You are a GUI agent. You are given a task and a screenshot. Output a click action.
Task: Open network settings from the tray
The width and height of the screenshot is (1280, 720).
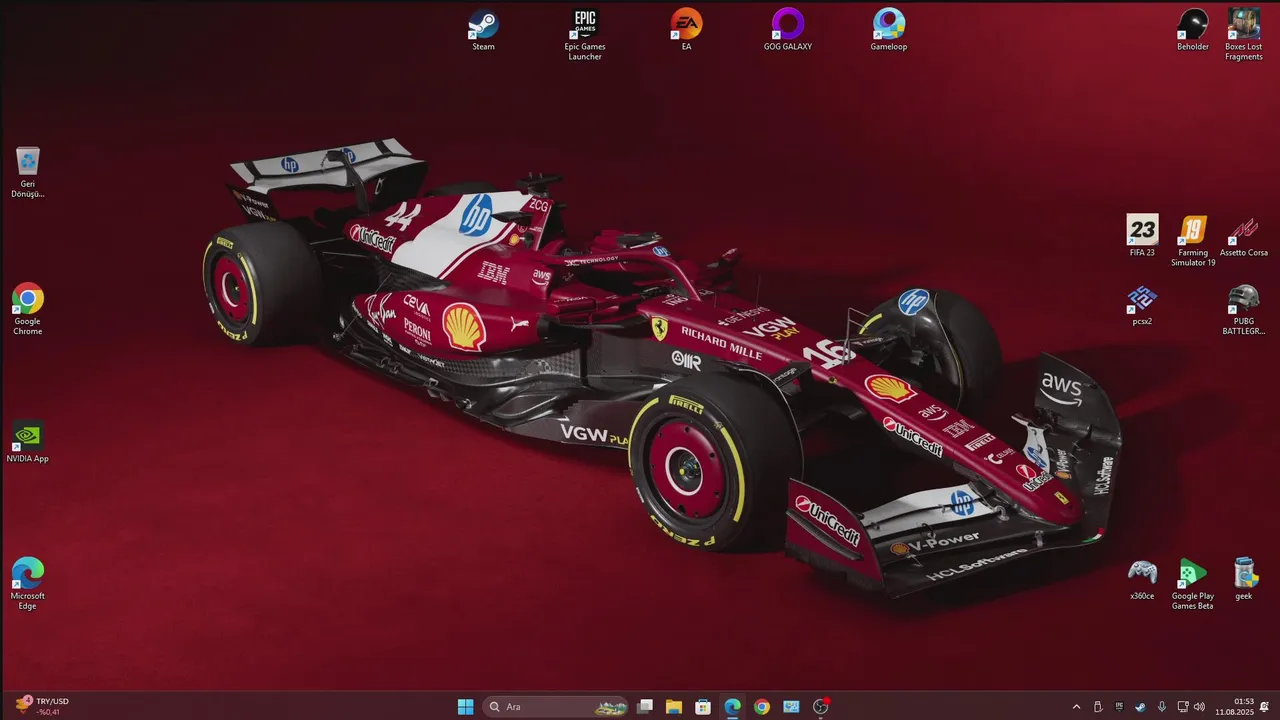pos(1183,707)
